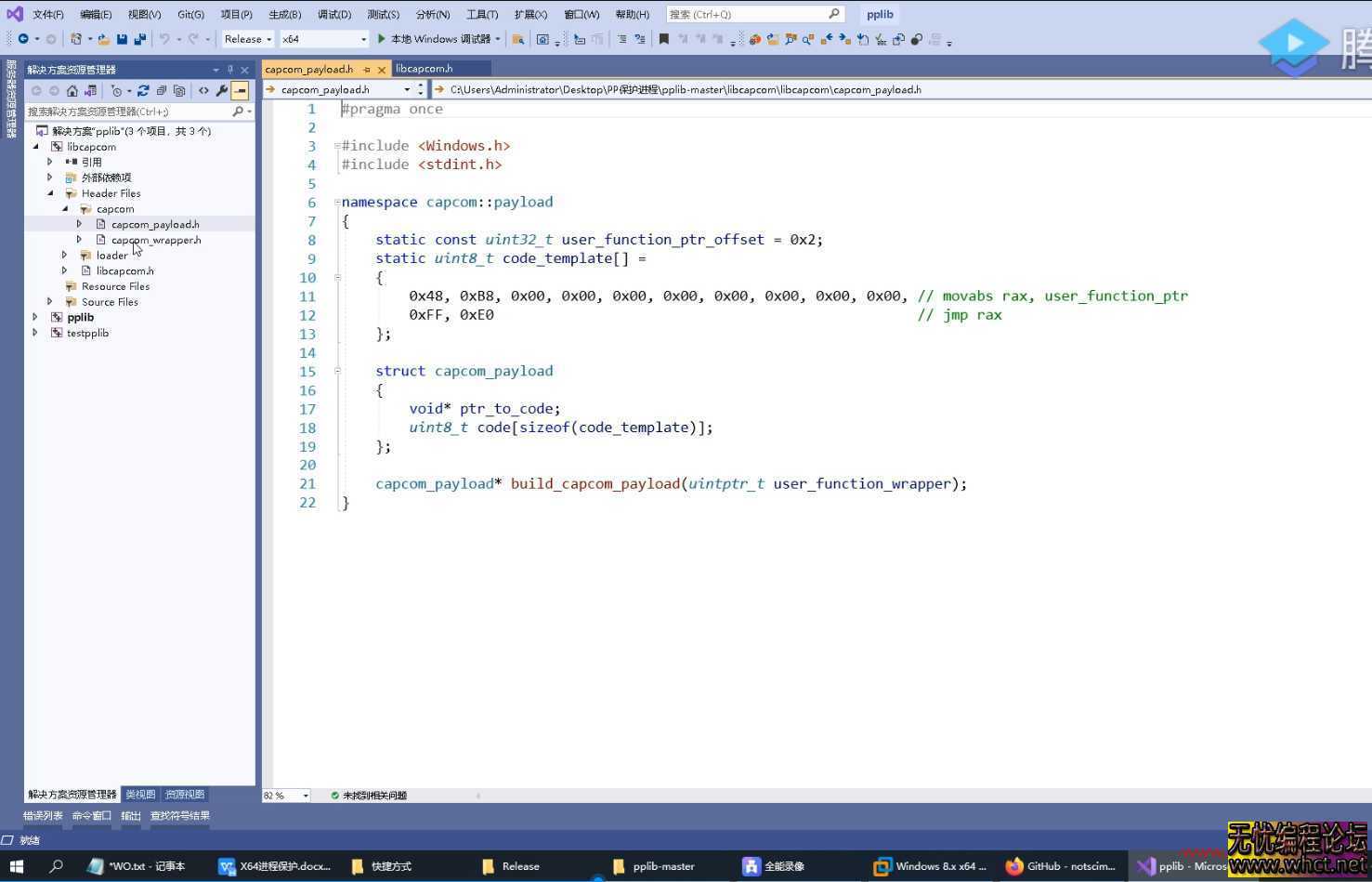Click the Home icon in Solution Explorer
This screenshot has width=1372, height=882.
pos(72,90)
